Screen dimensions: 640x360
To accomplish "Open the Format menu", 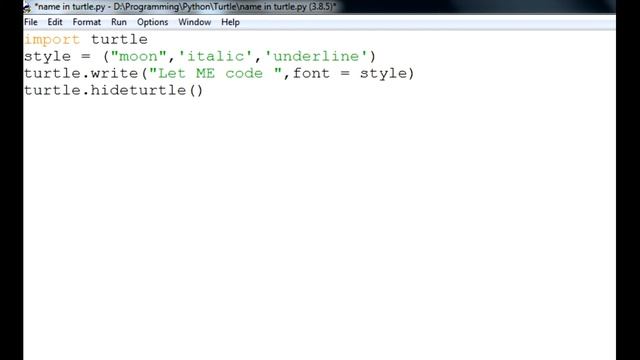I will click(87, 22).
